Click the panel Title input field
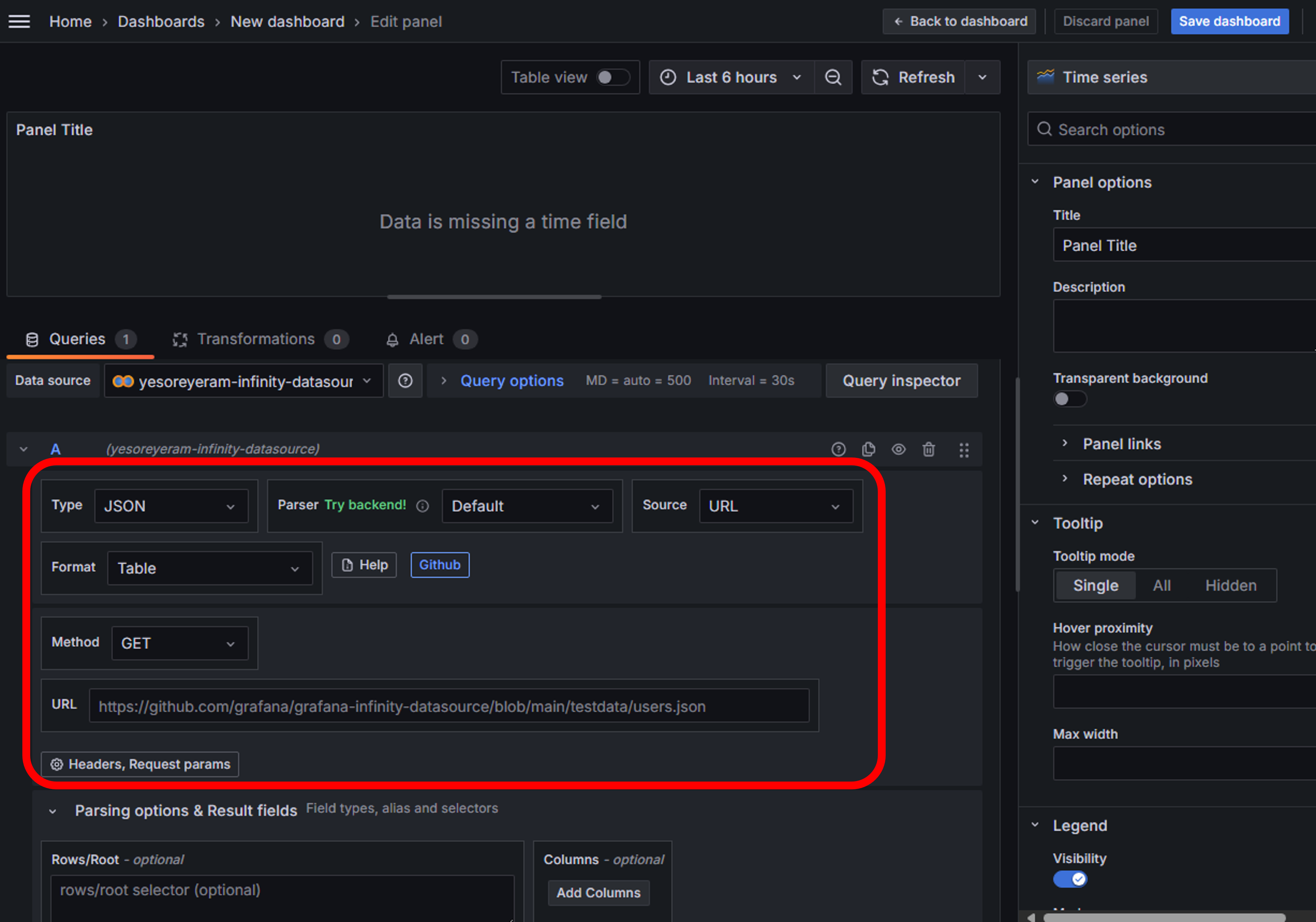The height and width of the screenshot is (922, 1316). [x=1184, y=245]
